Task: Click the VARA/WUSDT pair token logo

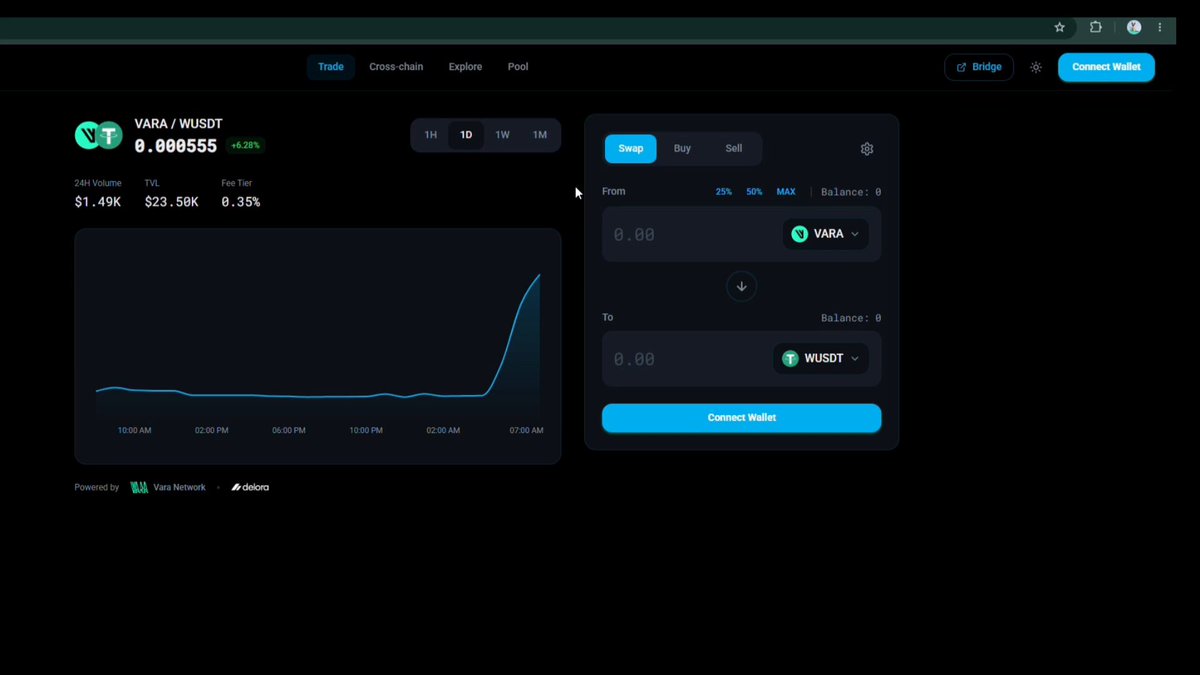Action: (98, 135)
